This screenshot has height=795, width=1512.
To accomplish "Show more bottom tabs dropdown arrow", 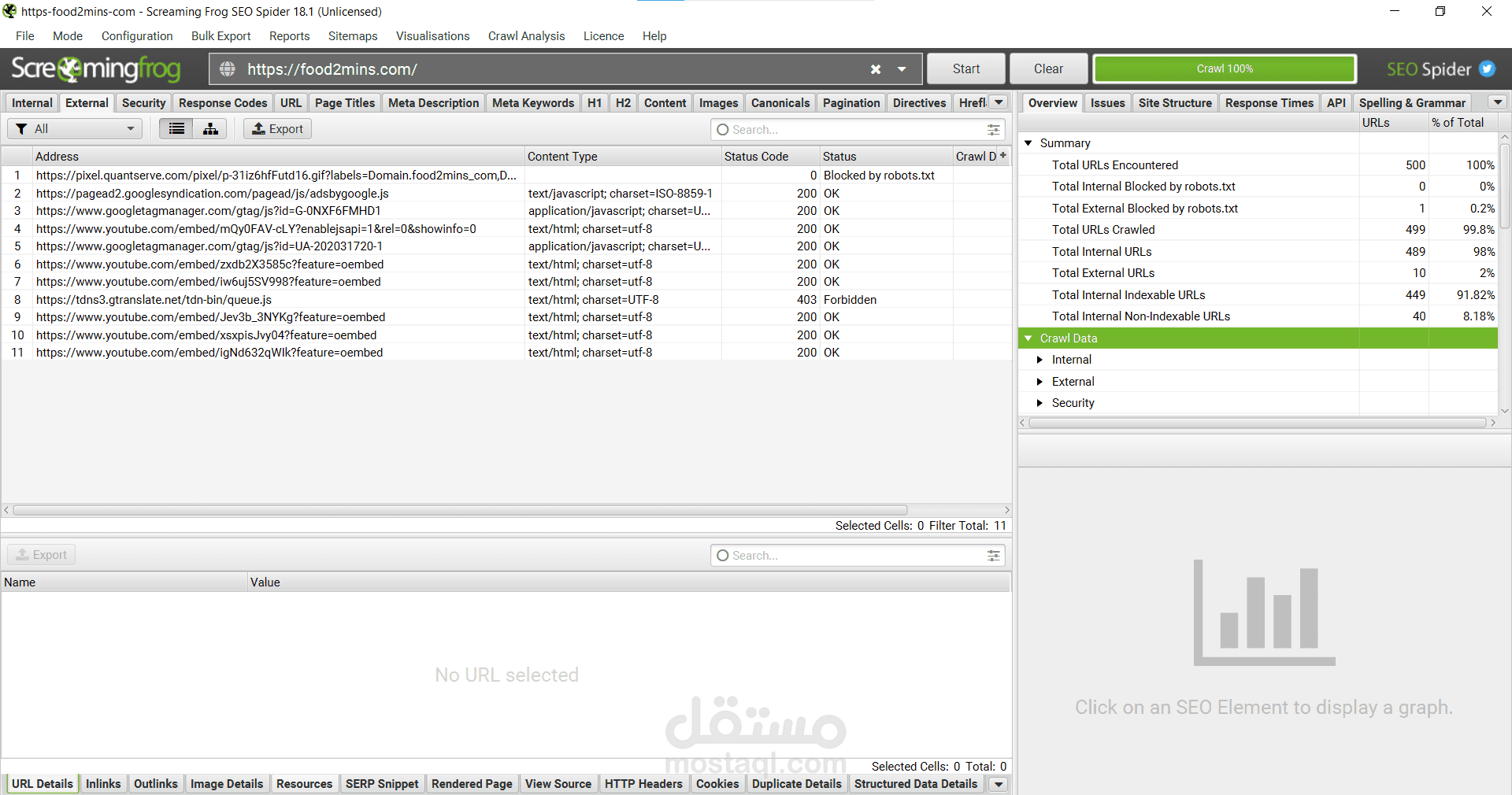I will pos(999,784).
